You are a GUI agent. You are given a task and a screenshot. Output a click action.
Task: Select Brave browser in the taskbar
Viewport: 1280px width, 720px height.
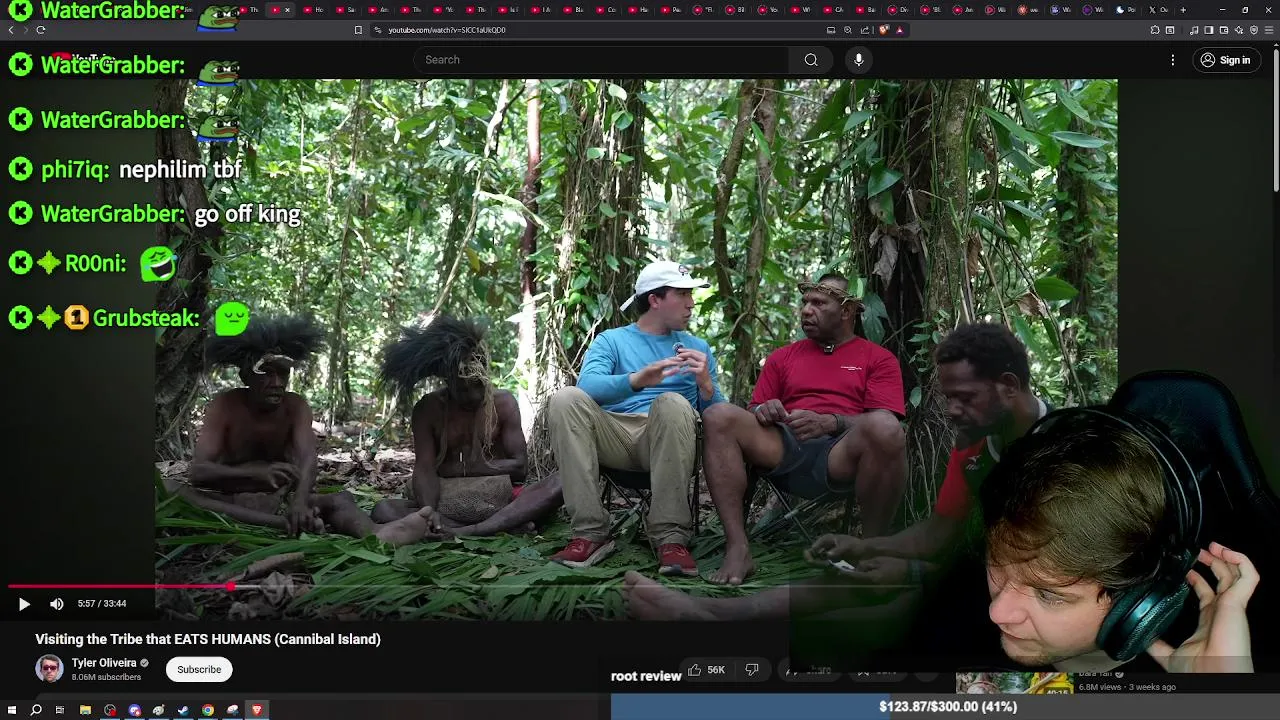(257, 710)
